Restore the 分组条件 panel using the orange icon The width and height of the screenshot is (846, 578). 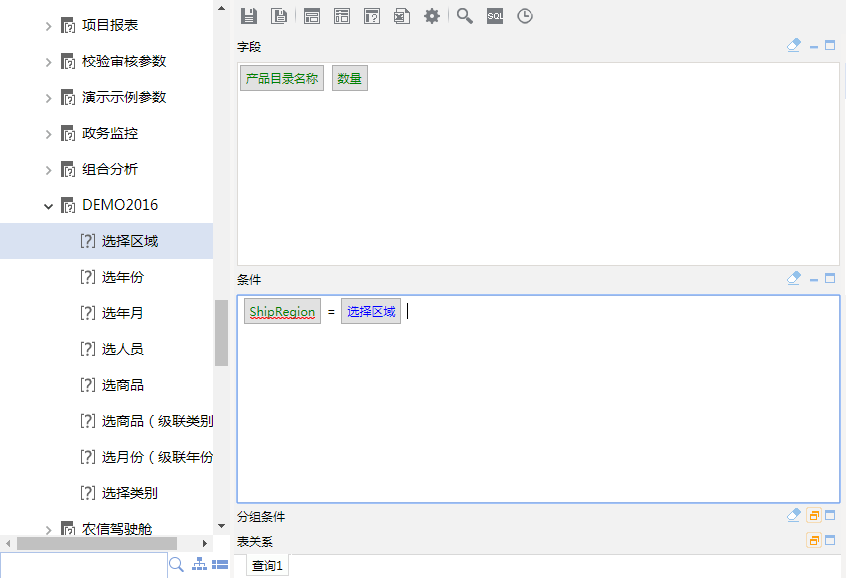814,516
